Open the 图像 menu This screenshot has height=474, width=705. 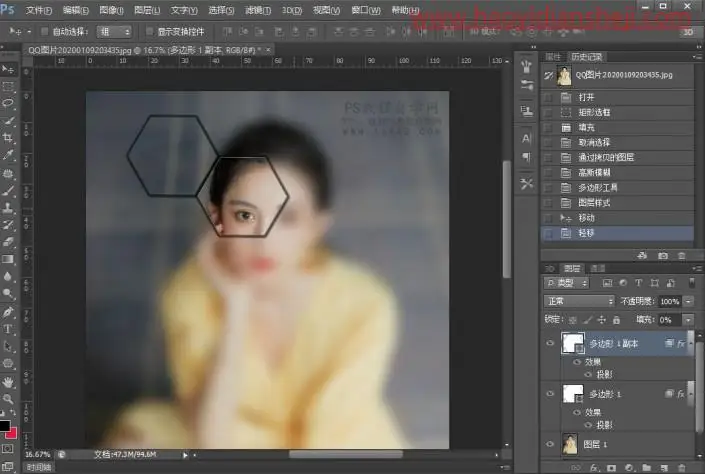111,10
